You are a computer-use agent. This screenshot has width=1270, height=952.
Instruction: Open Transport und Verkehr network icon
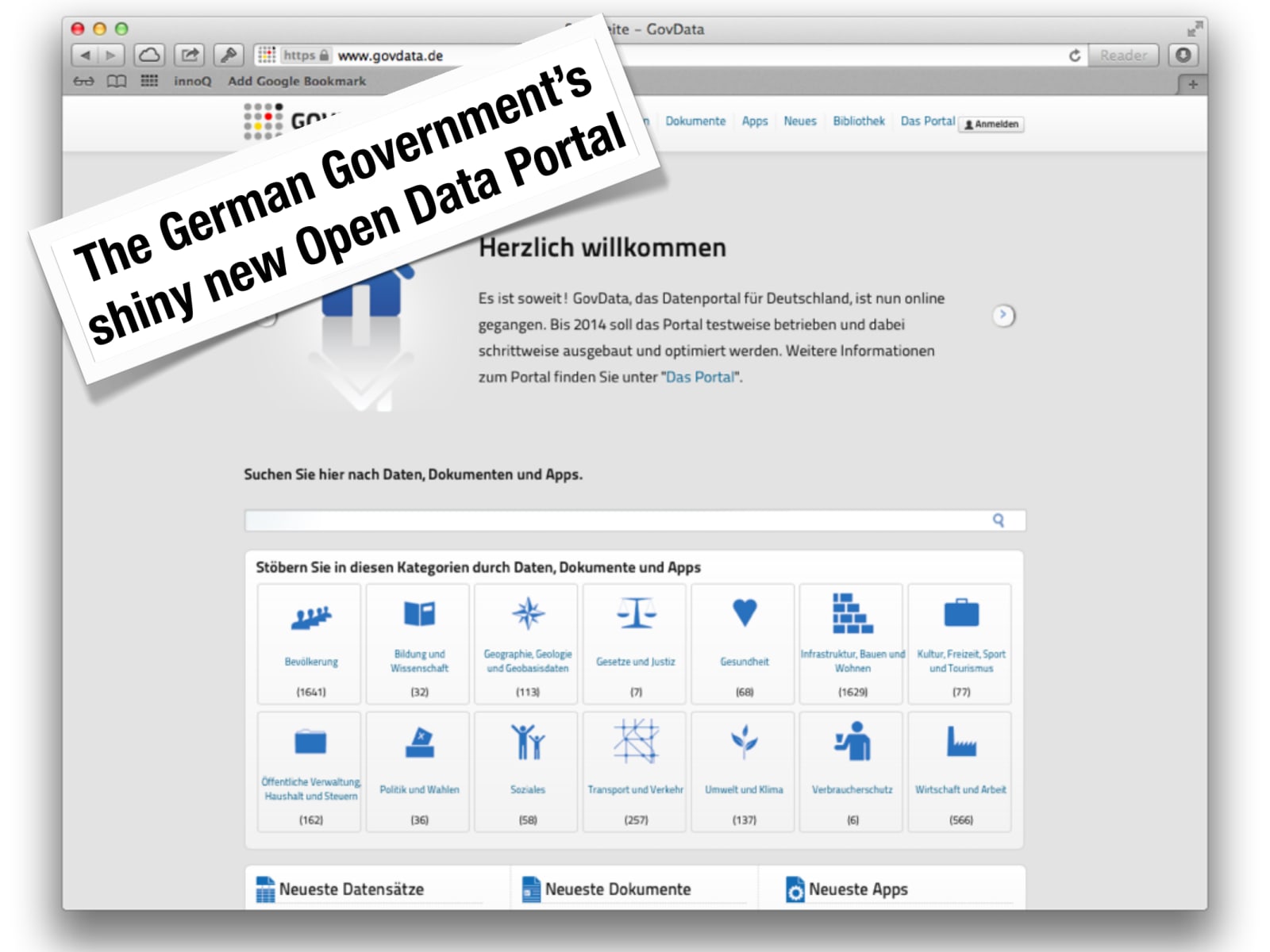coord(637,741)
